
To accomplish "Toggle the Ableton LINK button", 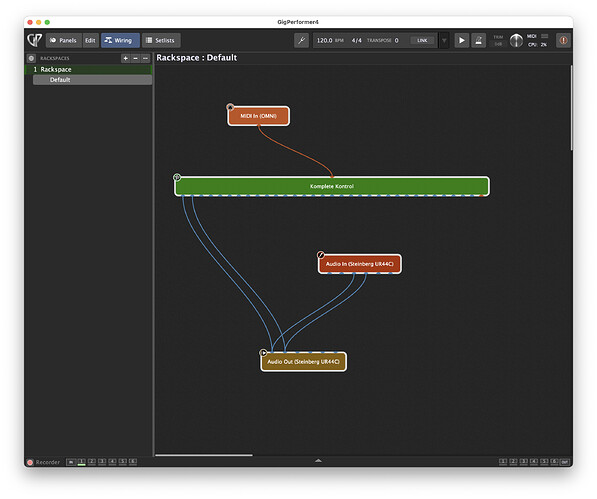I will tap(422, 40).
